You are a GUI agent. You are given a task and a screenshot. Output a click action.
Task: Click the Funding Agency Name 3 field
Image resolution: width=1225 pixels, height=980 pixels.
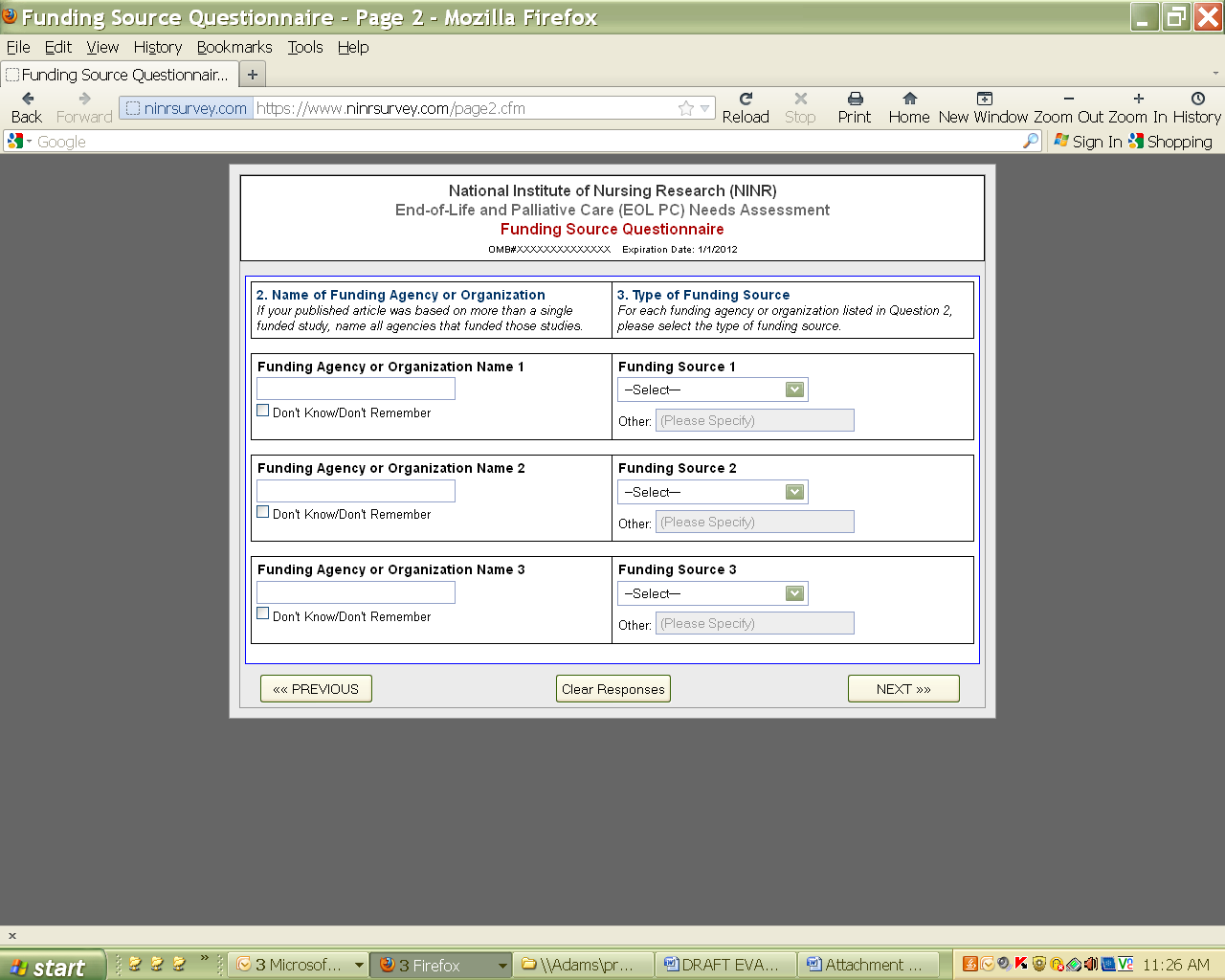coord(356,592)
